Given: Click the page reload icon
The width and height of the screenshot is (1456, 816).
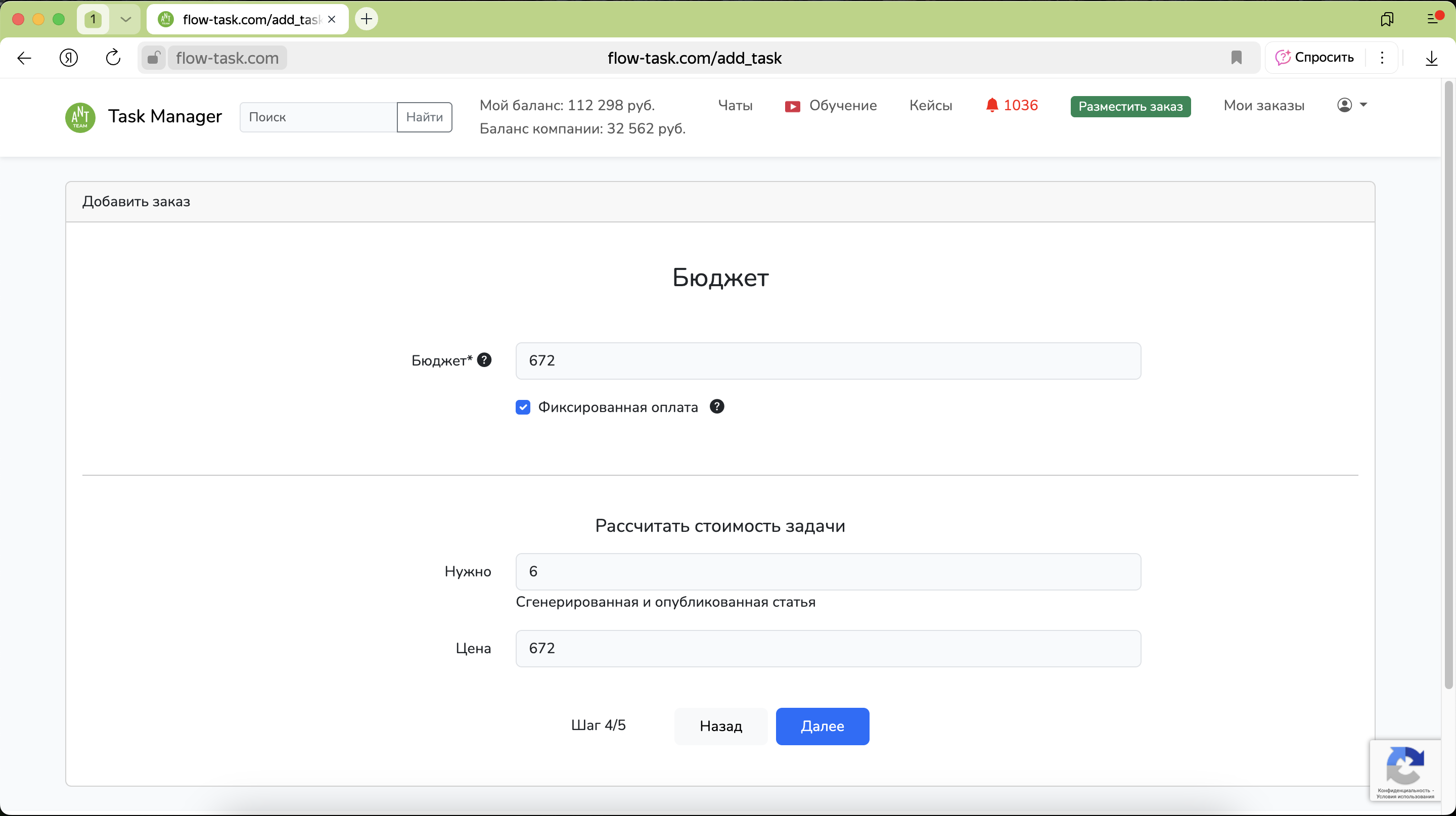Looking at the screenshot, I should 113,58.
